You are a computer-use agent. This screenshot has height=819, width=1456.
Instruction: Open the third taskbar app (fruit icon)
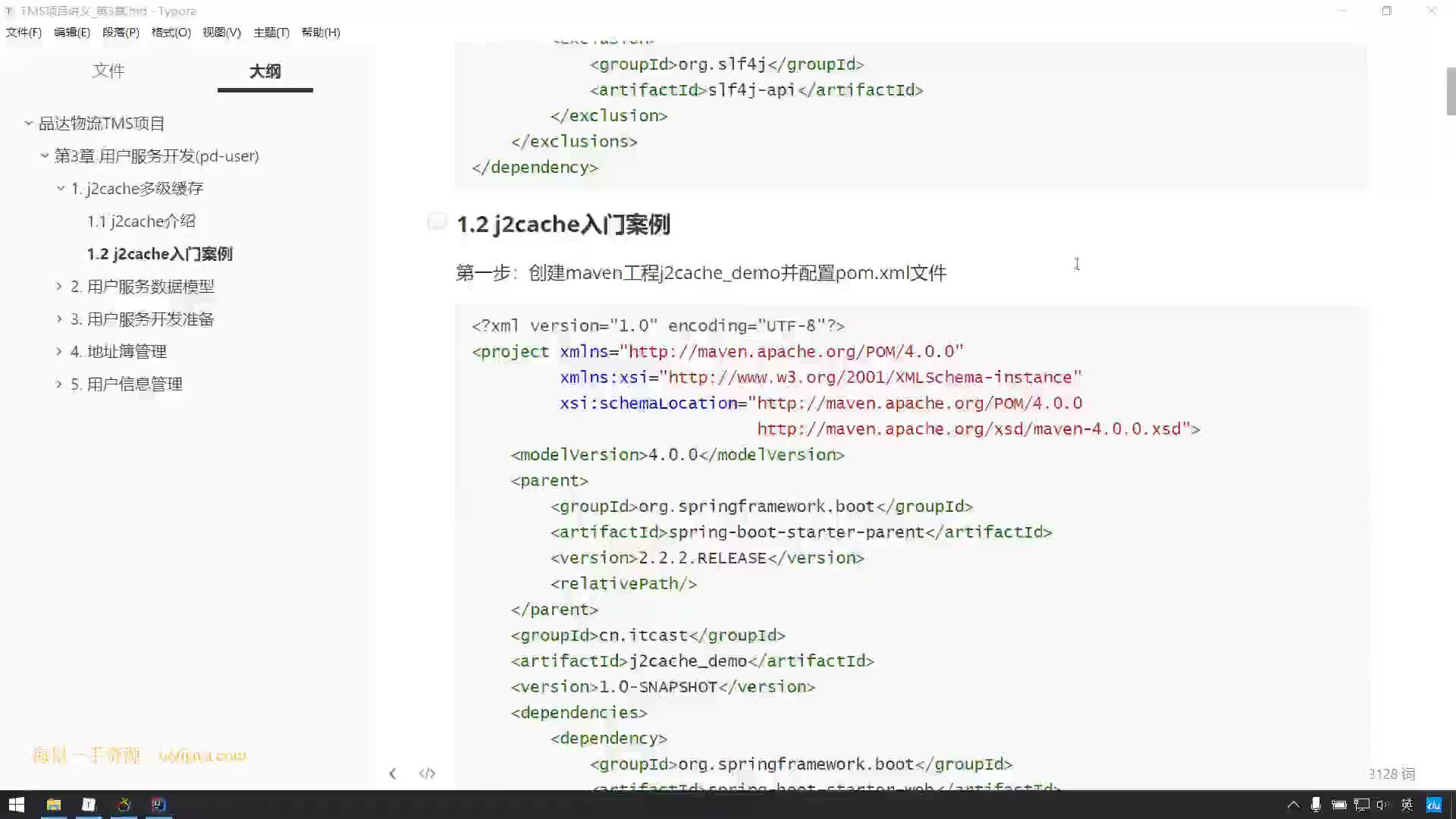coord(124,805)
